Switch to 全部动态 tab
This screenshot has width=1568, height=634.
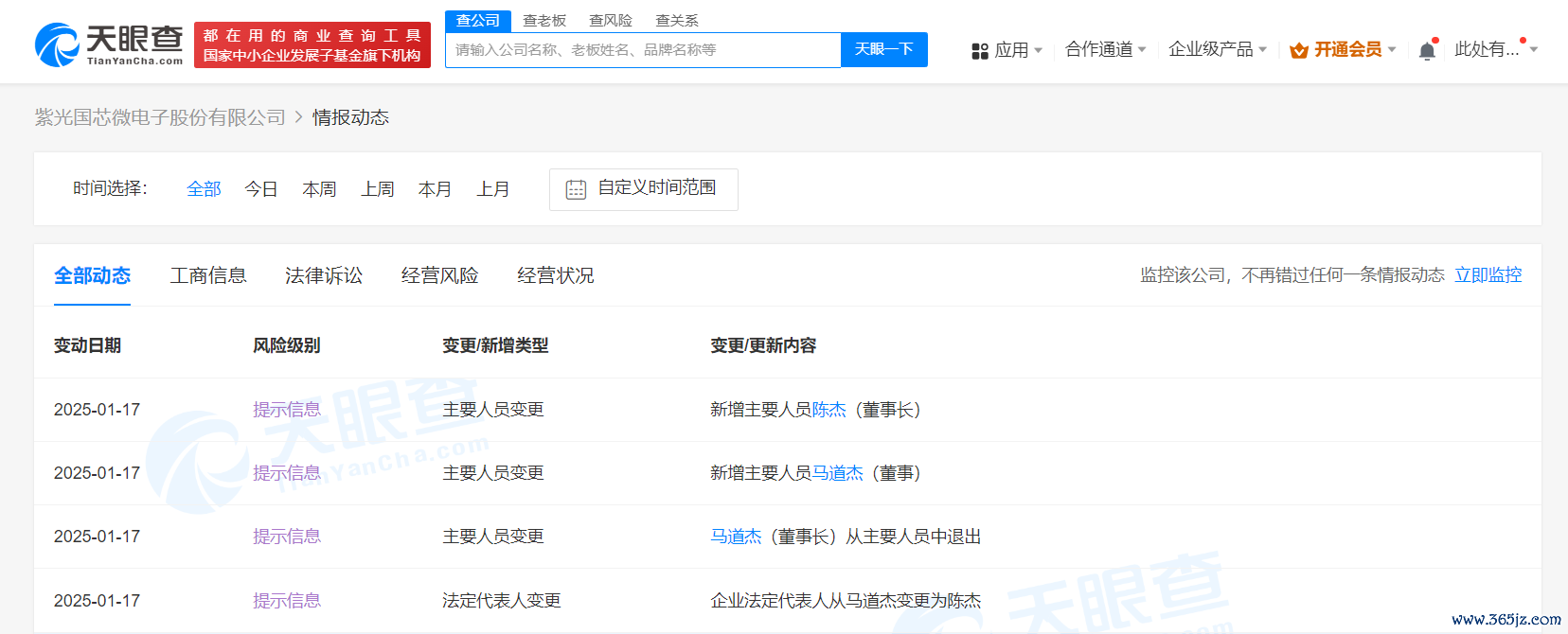tap(92, 275)
